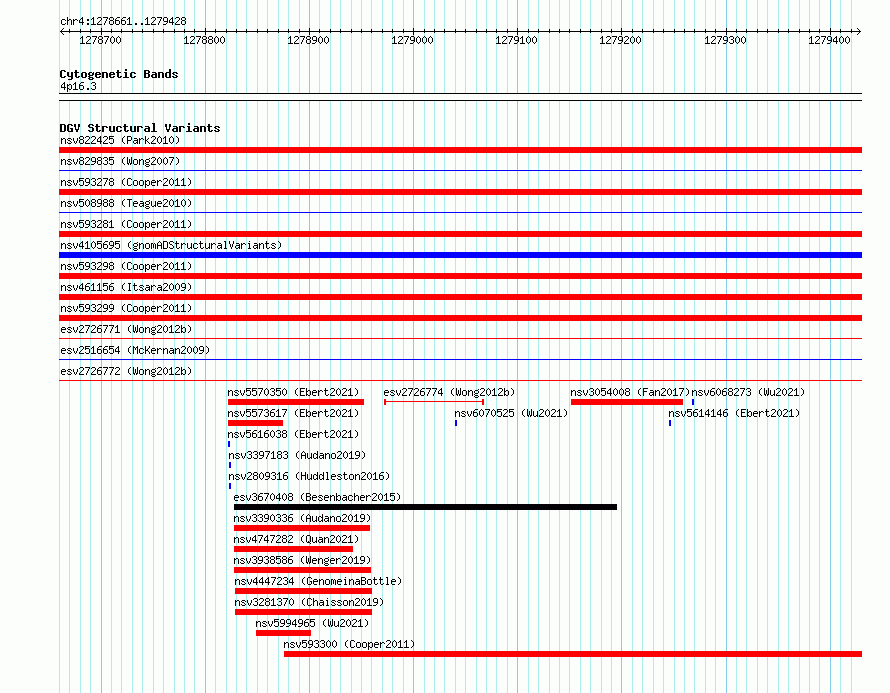Click the nsv822425 (Park2010) variant label

pyautogui.click(x=120, y=140)
